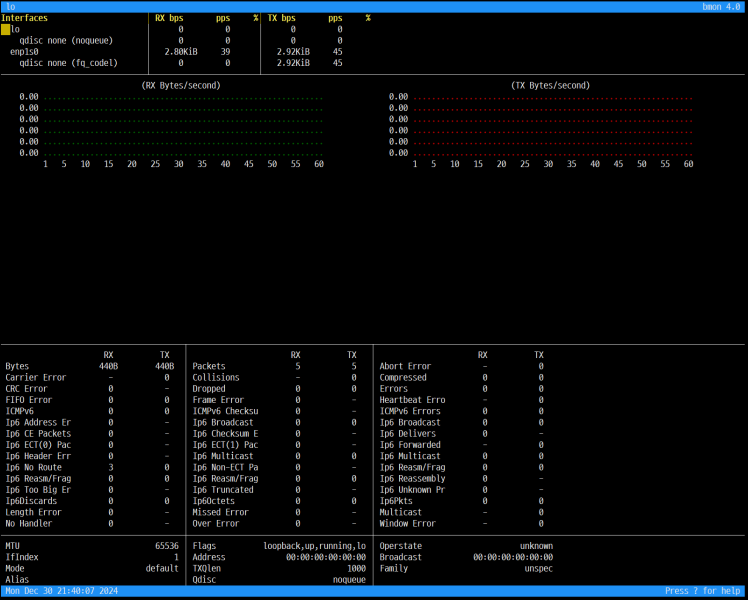Screen dimensions: 748x600
Task: Click the ICMPv6 Errors label
Action: (x=410, y=411)
